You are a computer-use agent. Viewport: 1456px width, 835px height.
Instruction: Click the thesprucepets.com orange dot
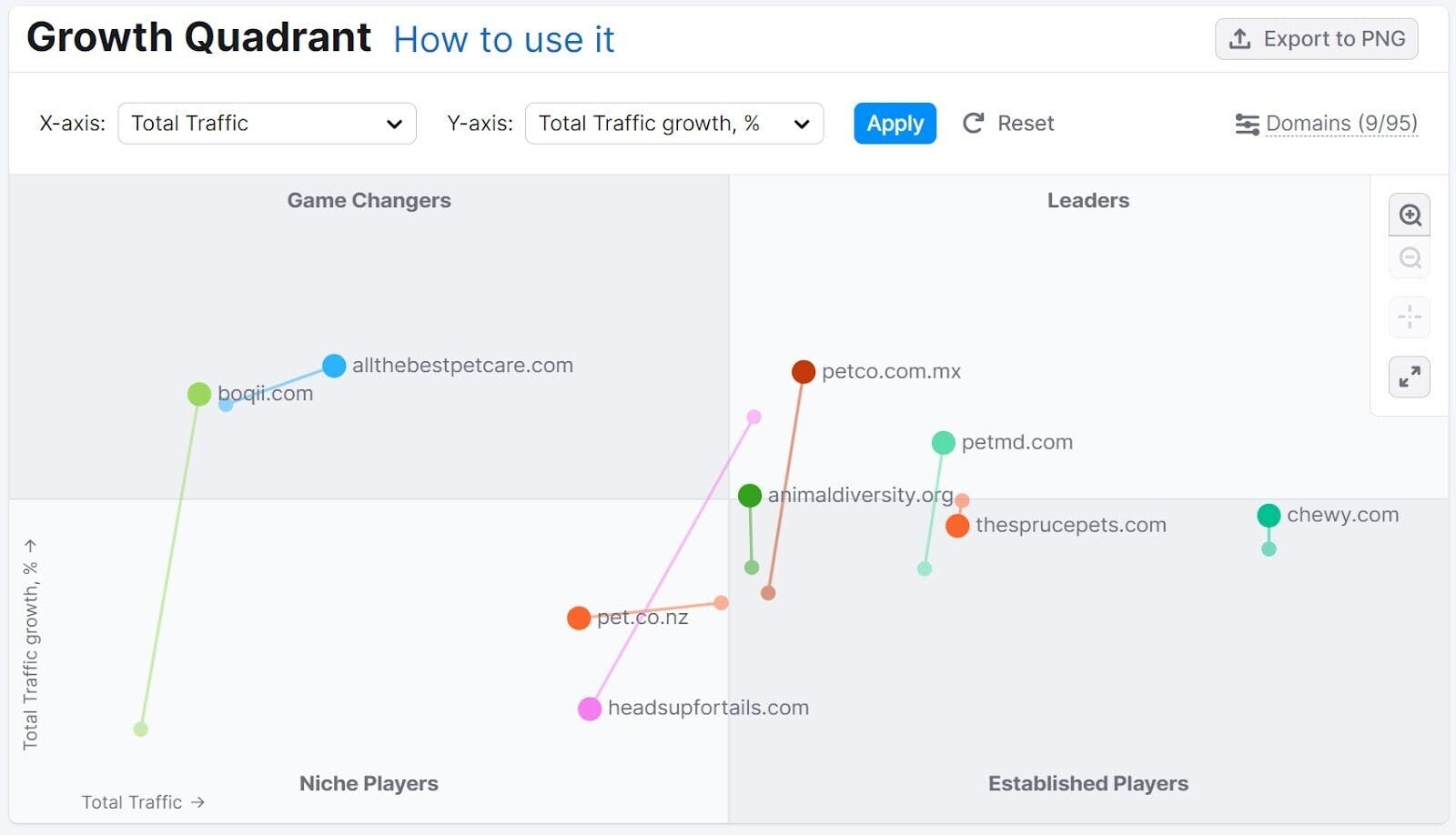click(957, 526)
